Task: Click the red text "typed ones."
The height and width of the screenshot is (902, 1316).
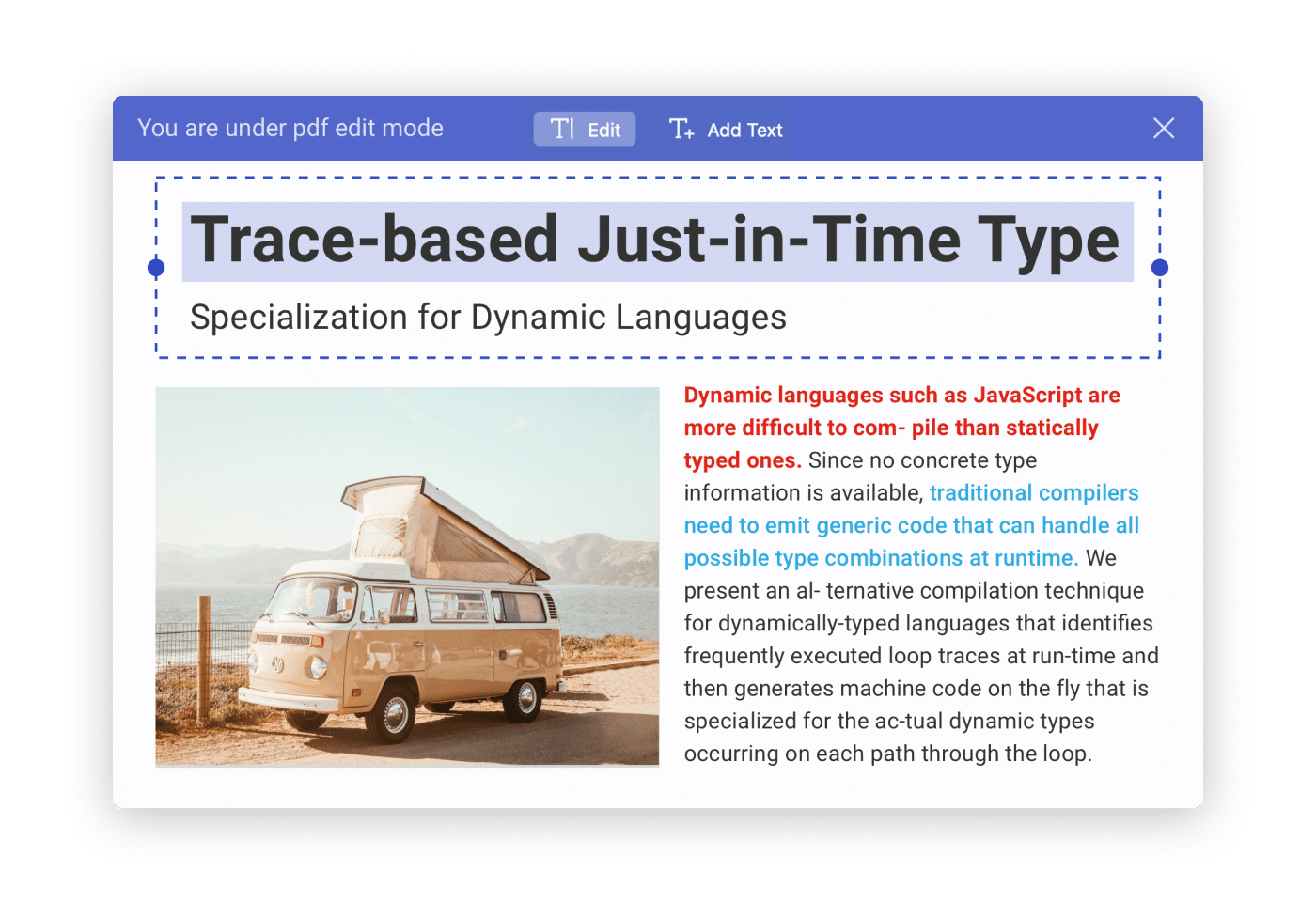Action: coord(743,460)
